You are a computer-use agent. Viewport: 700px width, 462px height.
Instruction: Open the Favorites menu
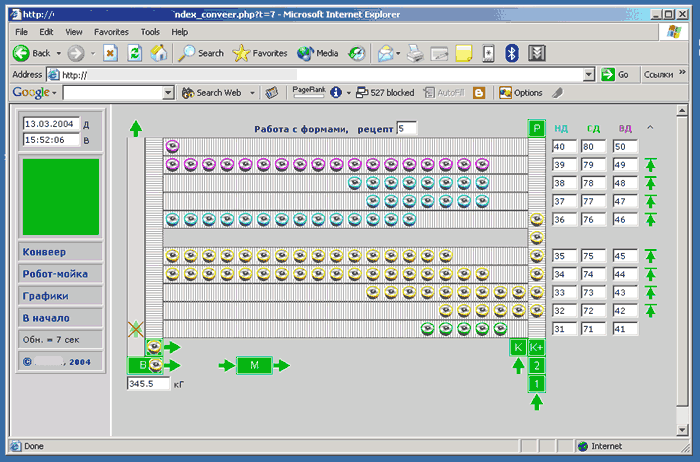pyautogui.click(x=111, y=32)
